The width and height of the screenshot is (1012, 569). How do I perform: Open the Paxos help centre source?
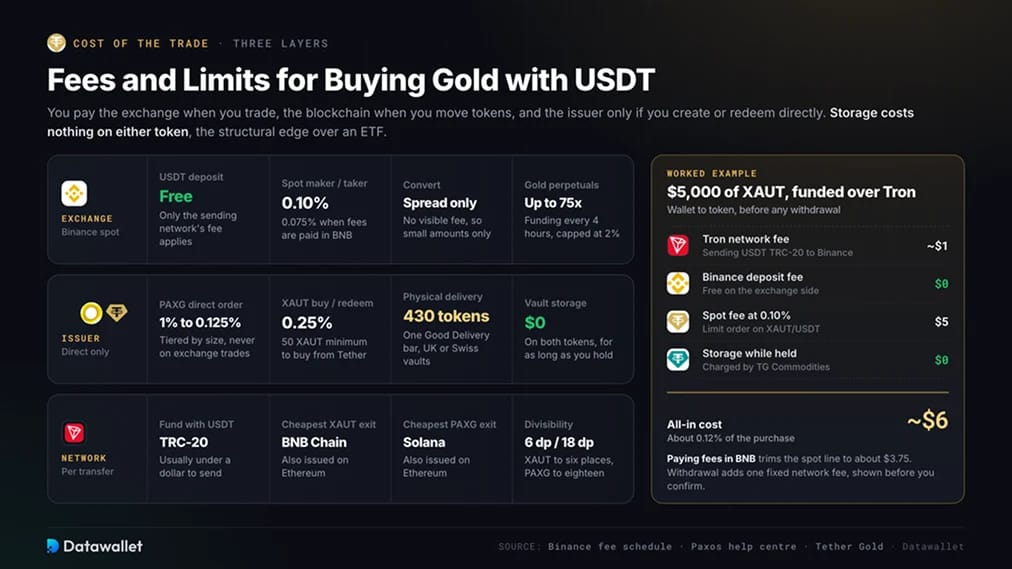(744, 546)
